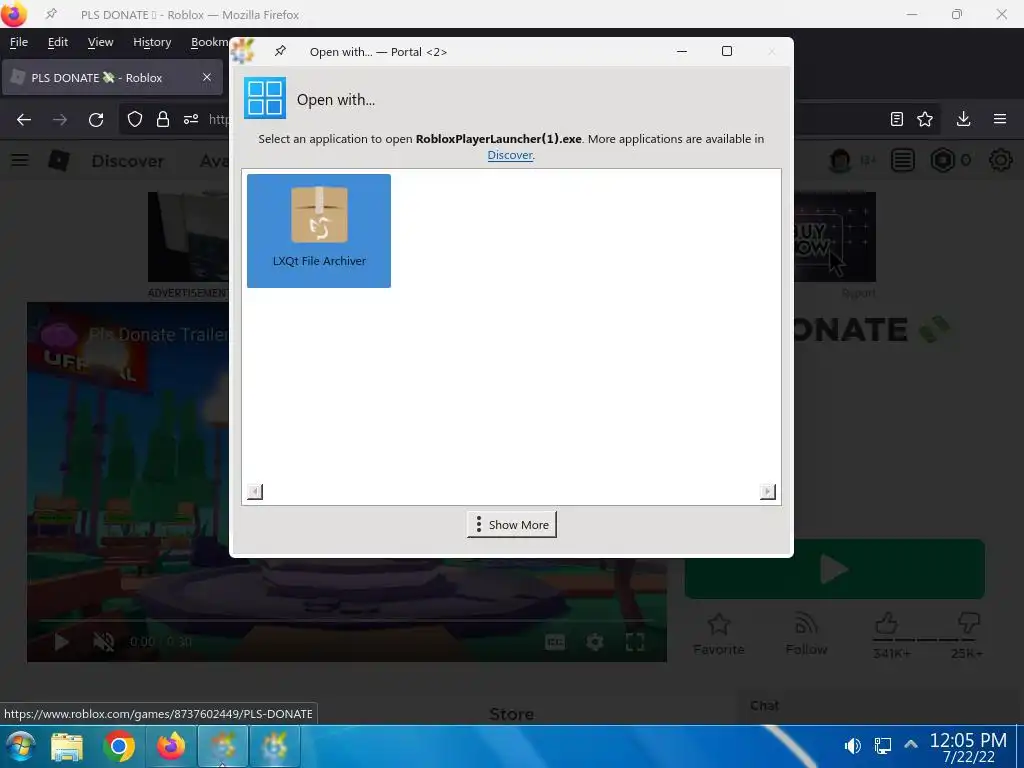Expand hidden system tray icons
Screen dimensions: 1024x768
(x=911, y=744)
